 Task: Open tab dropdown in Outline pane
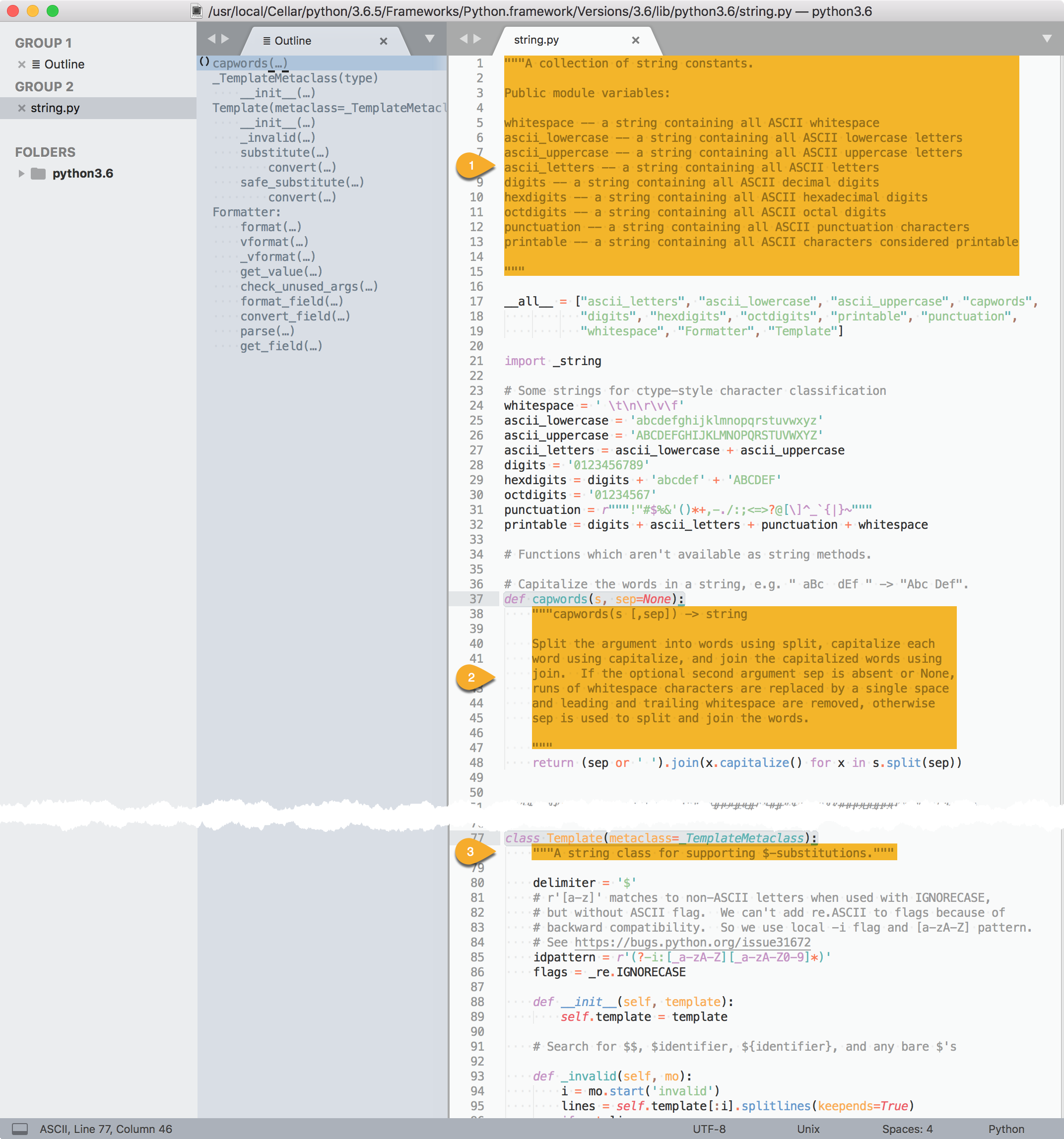429,38
